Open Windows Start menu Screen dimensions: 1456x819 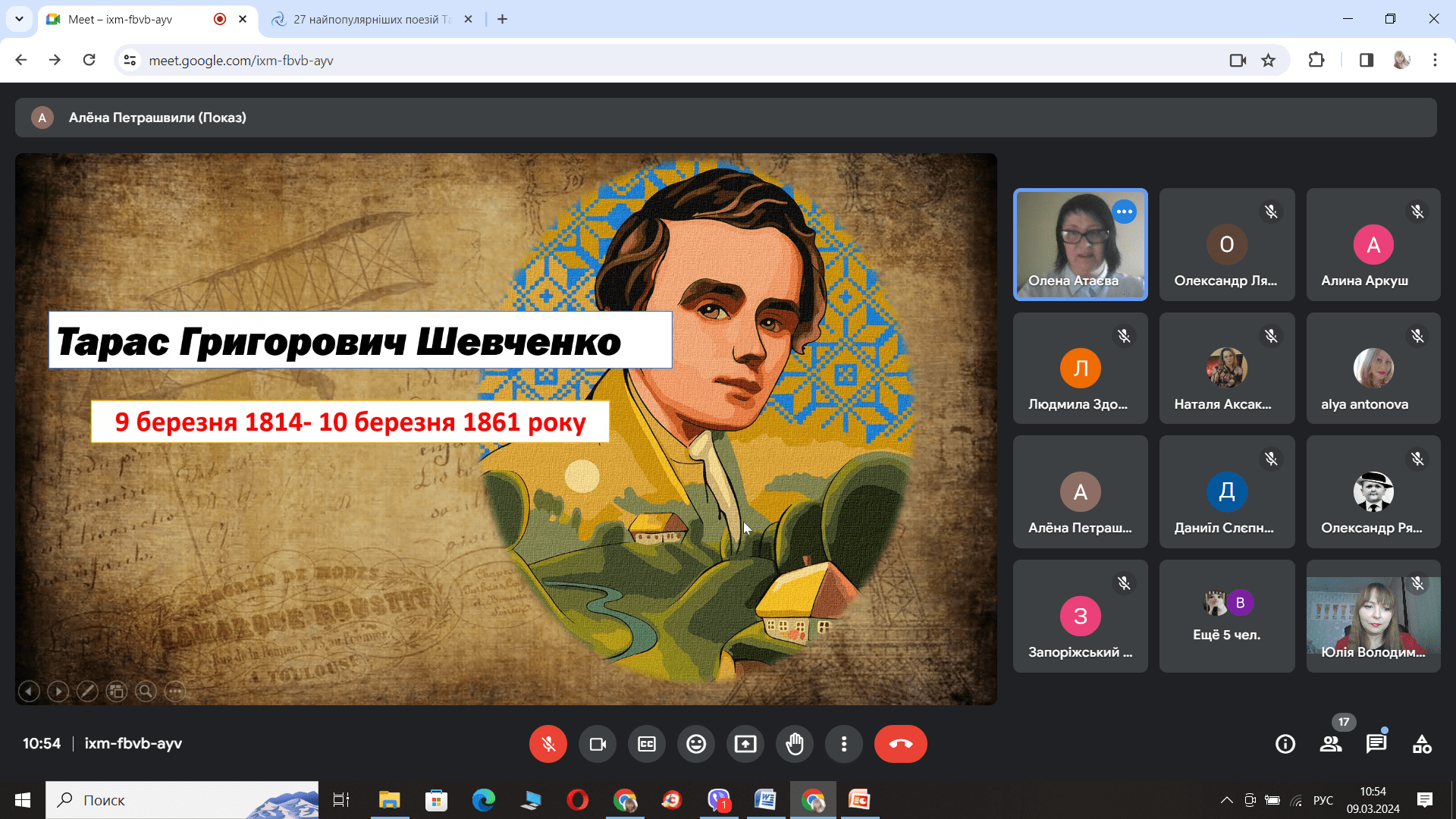[x=23, y=800]
